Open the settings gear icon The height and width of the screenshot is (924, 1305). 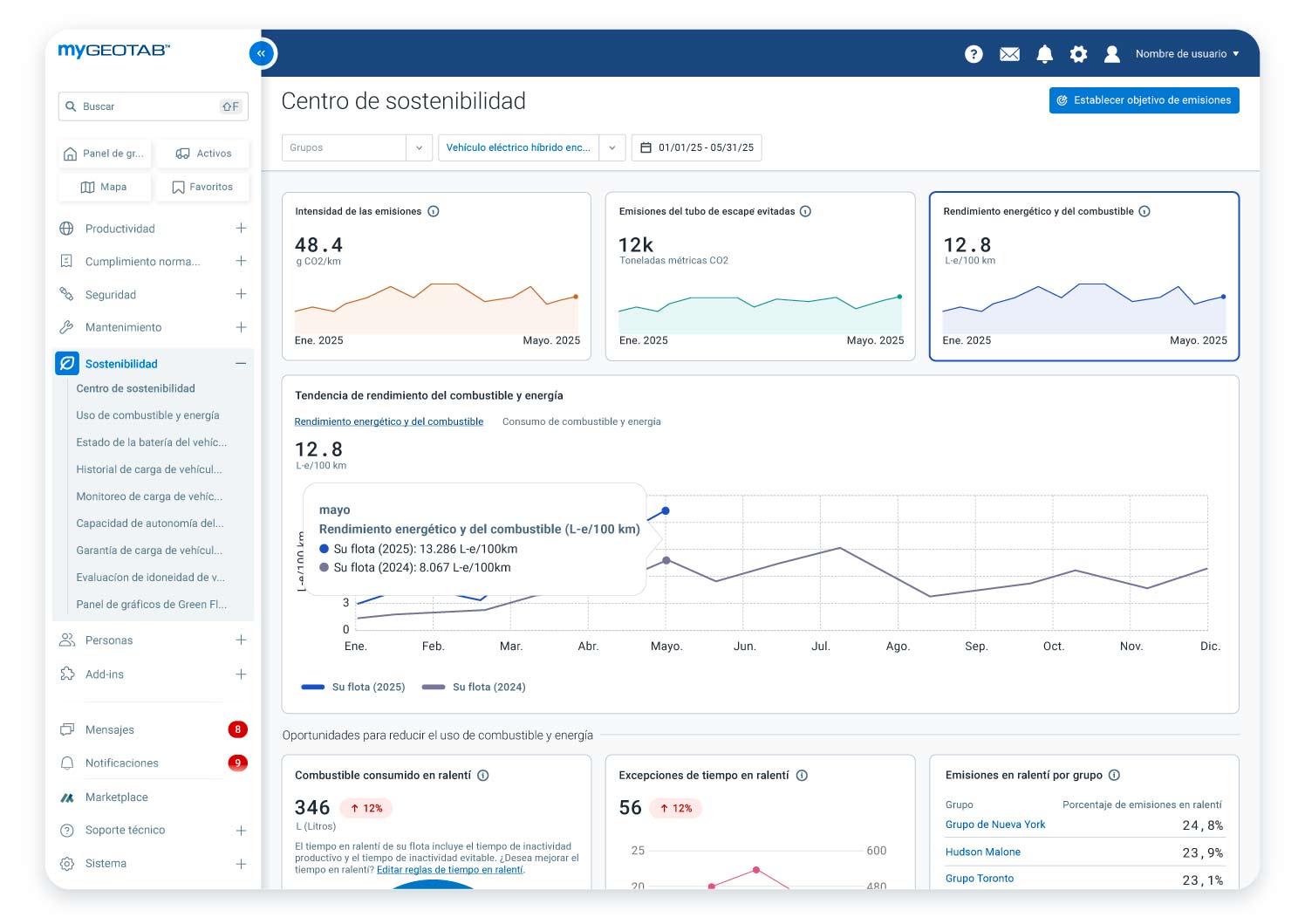coord(1078,53)
